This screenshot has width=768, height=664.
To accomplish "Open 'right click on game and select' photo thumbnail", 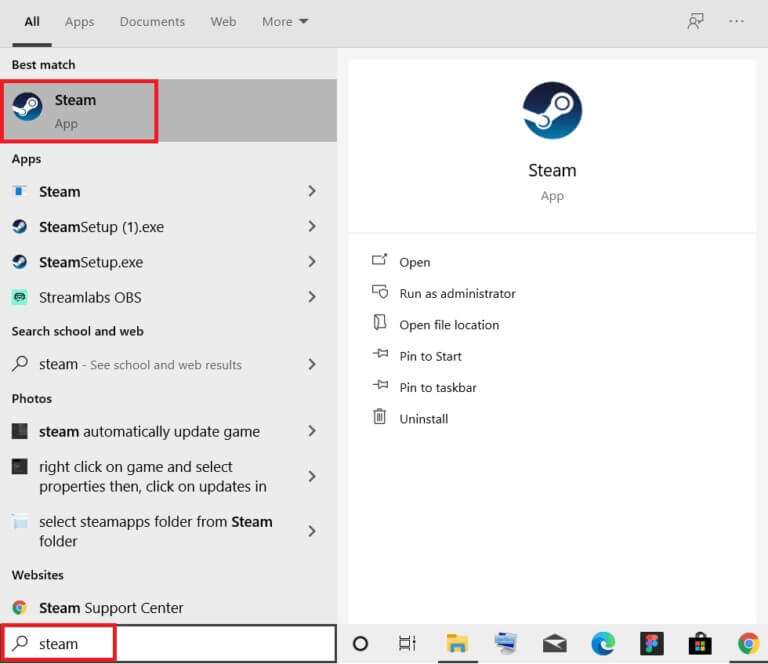I will click(x=20, y=467).
